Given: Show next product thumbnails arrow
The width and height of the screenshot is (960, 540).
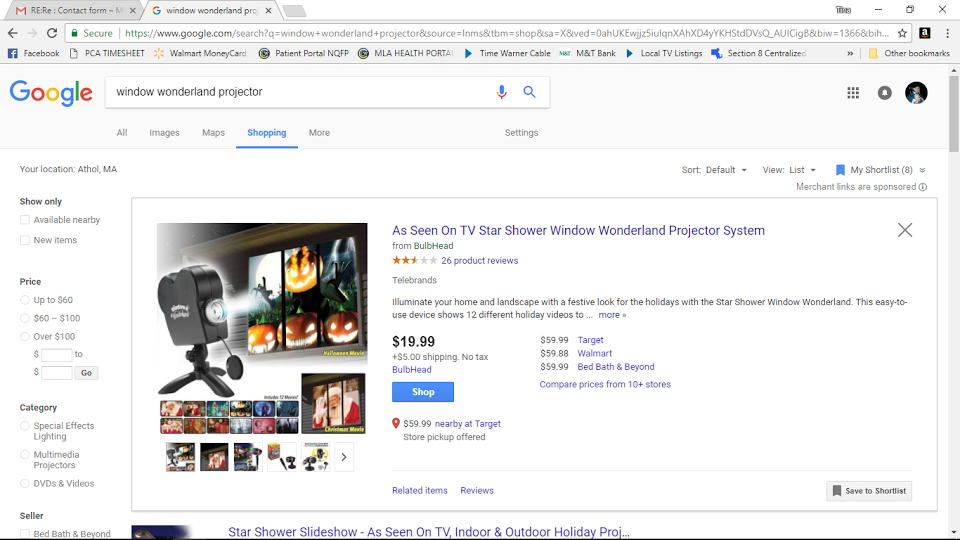Looking at the screenshot, I should 344,457.
